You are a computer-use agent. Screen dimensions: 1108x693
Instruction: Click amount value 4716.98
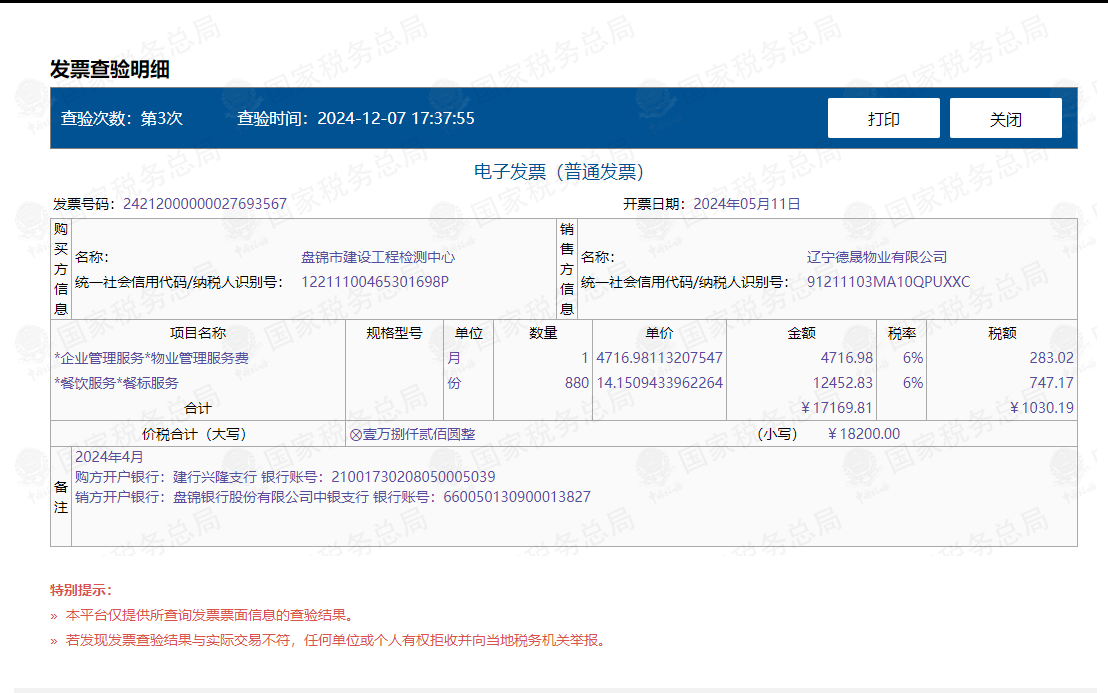pos(847,358)
